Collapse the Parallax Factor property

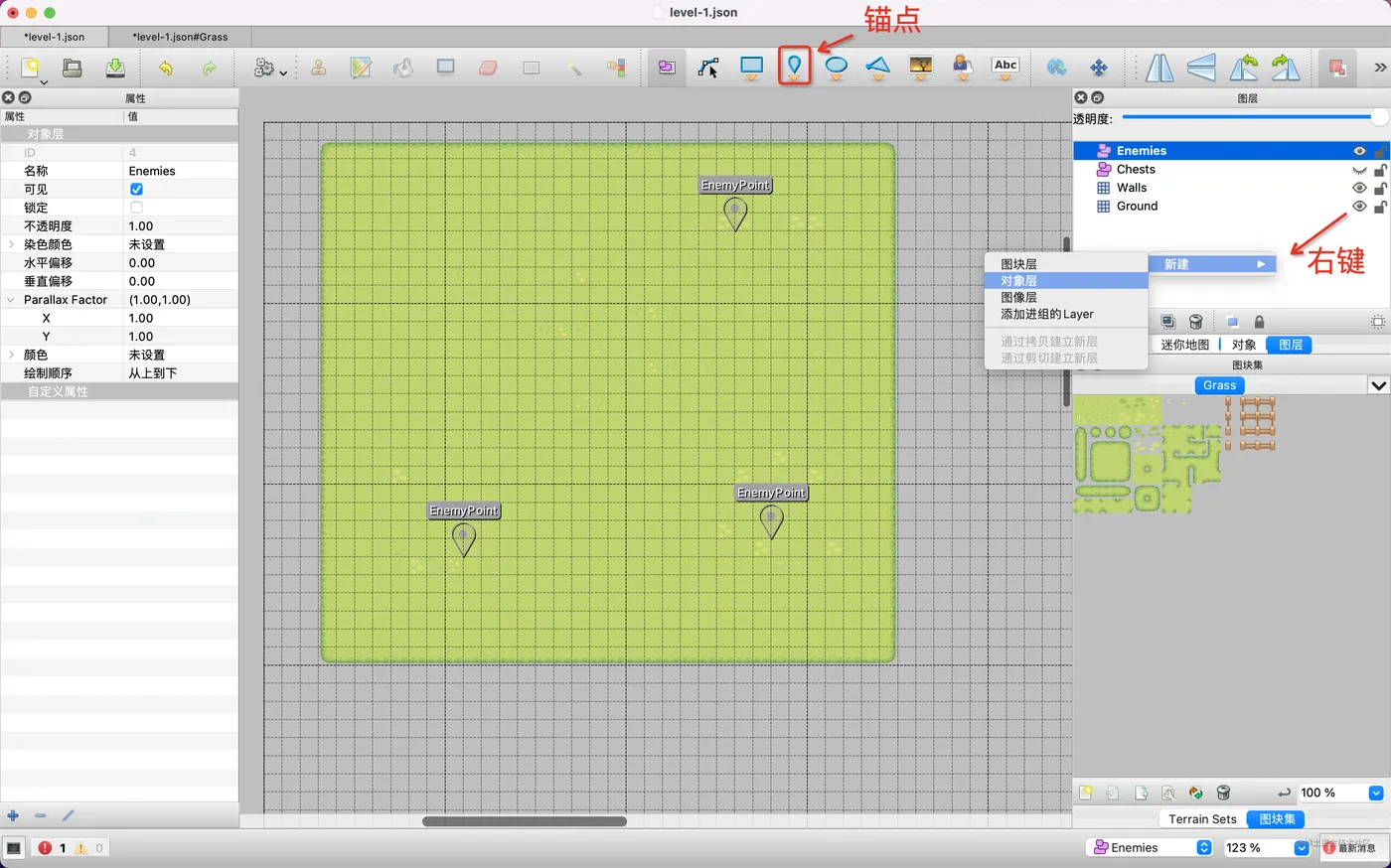11,300
